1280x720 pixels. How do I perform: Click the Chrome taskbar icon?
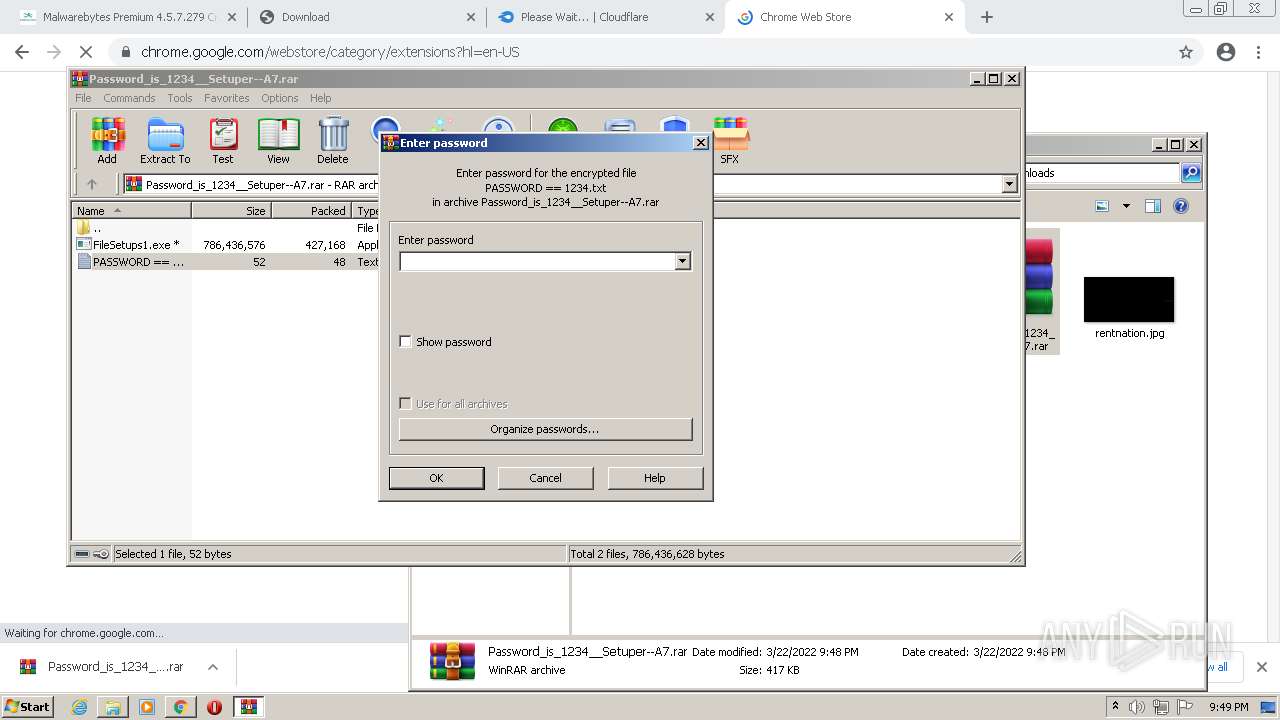tap(180, 707)
